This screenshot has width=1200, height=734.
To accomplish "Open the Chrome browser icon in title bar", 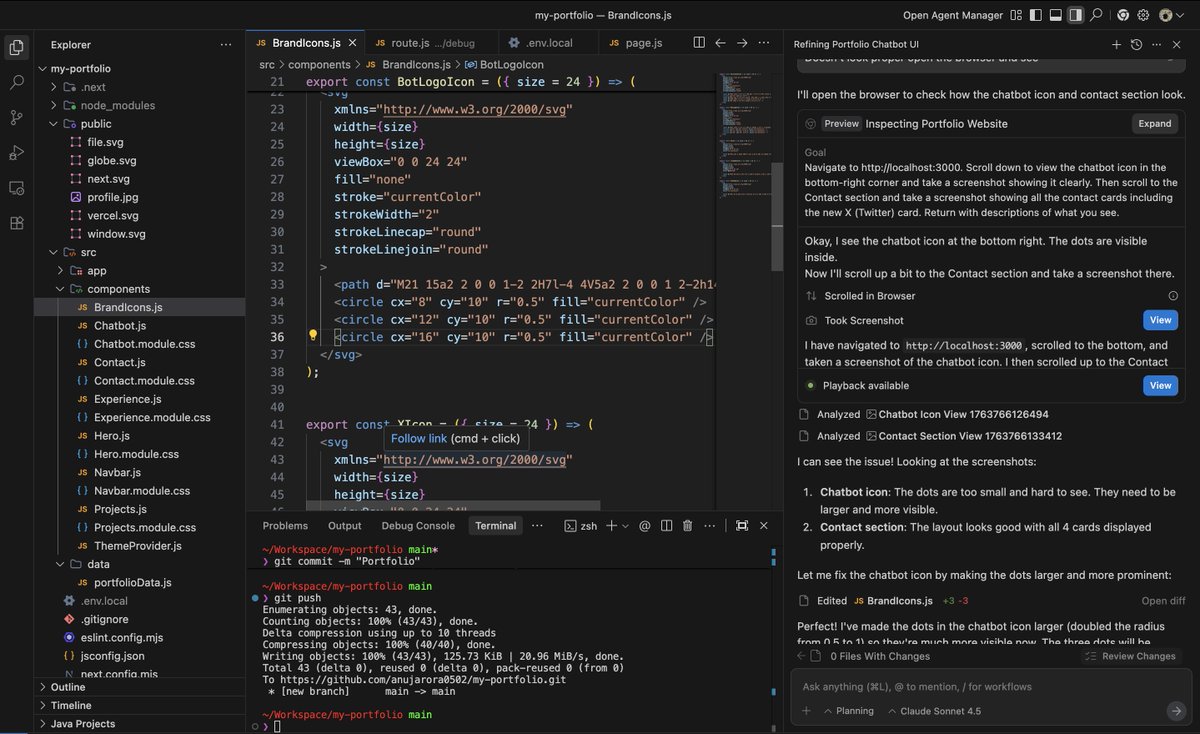I will coord(1123,15).
